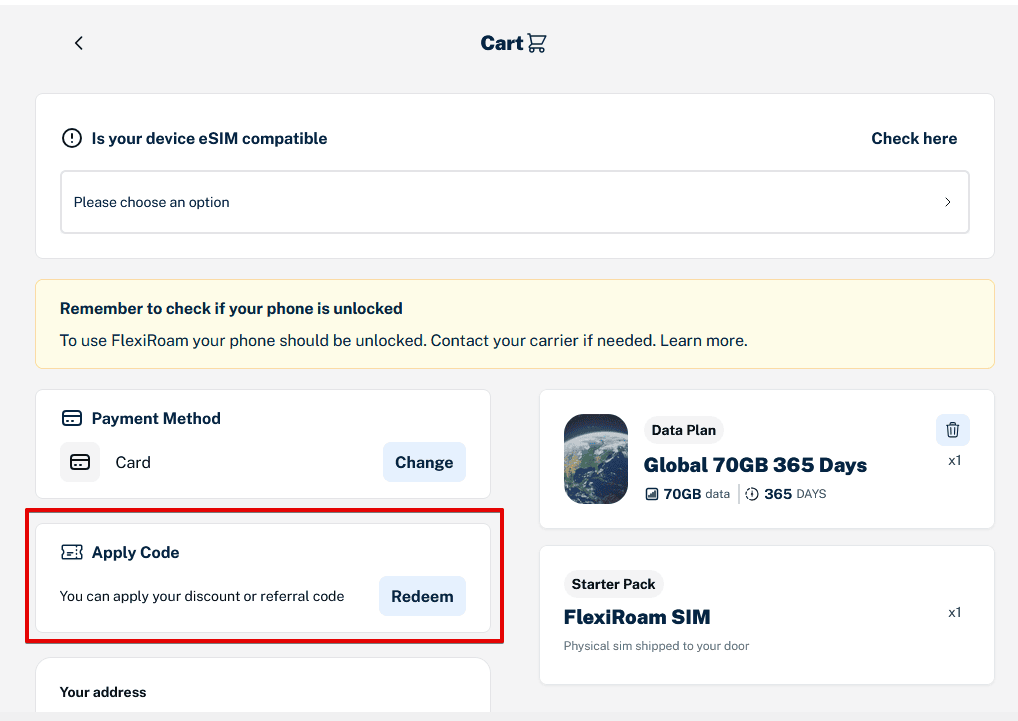The height and width of the screenshot is (721, 1018).
Task: Click the Check here link
Action: pos(914,139)
